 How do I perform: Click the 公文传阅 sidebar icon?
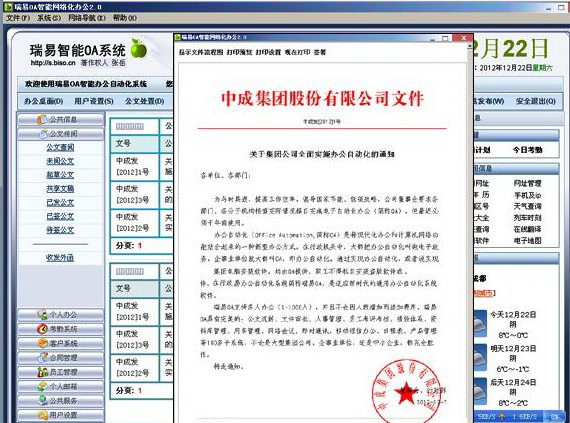point(43,134)
